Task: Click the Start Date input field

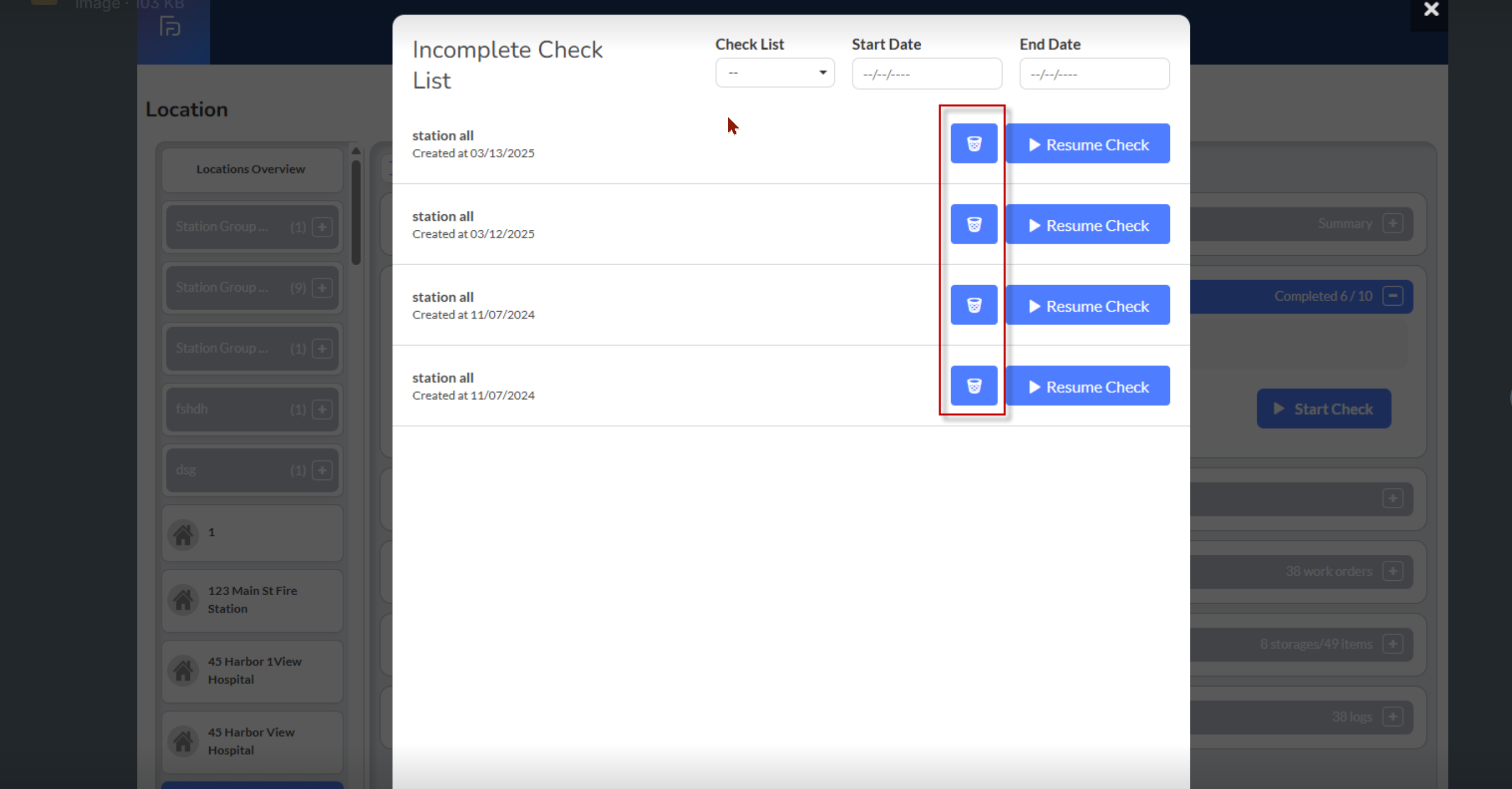Action: [926, 74]
